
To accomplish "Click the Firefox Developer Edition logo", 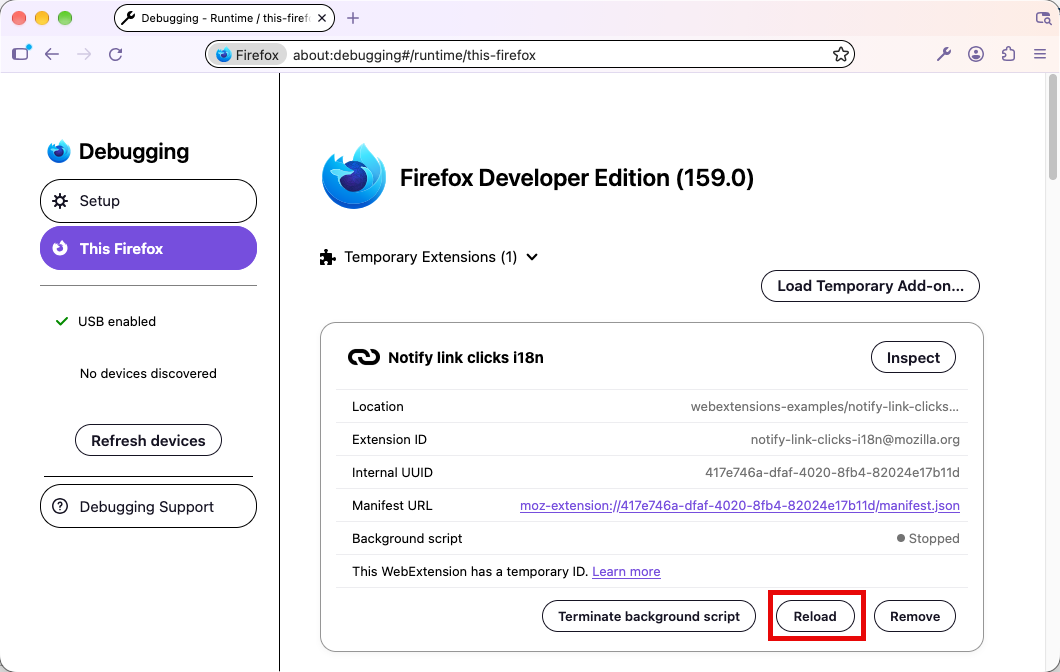I will pos(354,176).
